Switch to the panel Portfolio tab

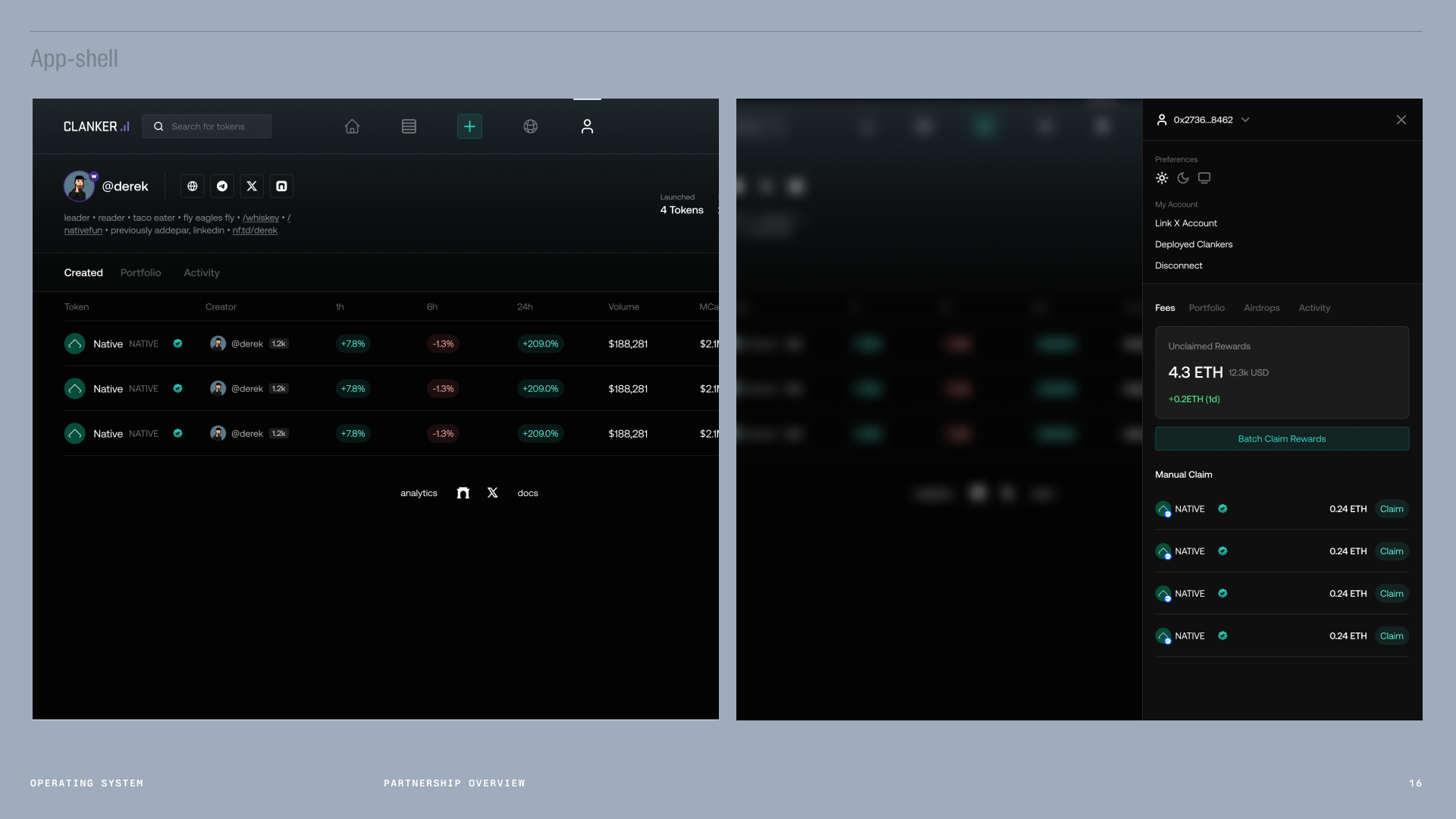coord(1207,308)
